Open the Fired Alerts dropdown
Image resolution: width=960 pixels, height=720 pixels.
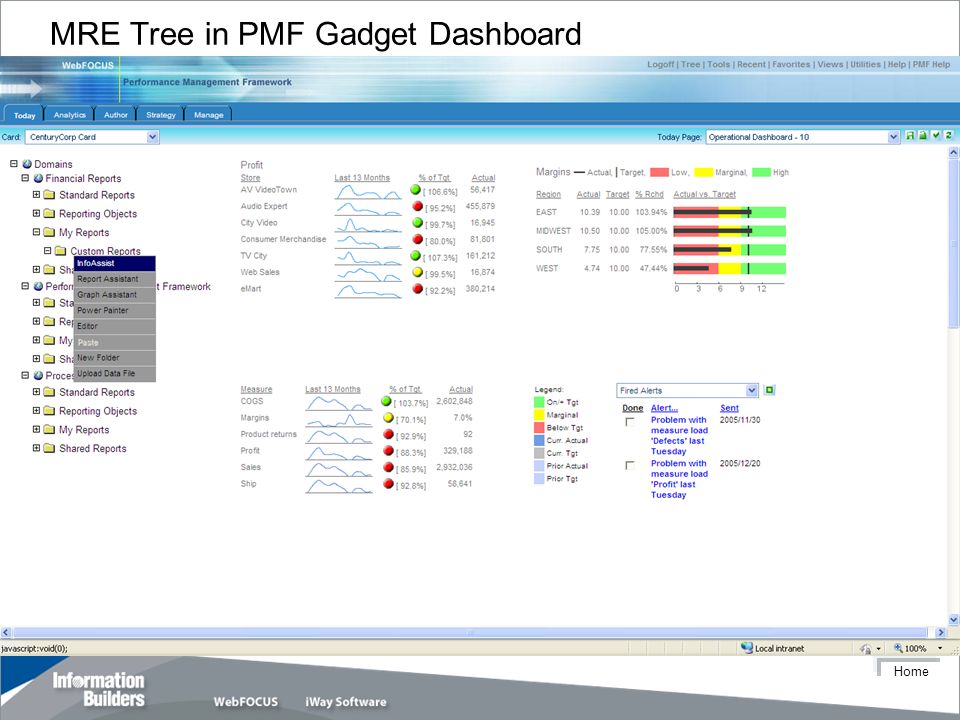click(752, 391)
